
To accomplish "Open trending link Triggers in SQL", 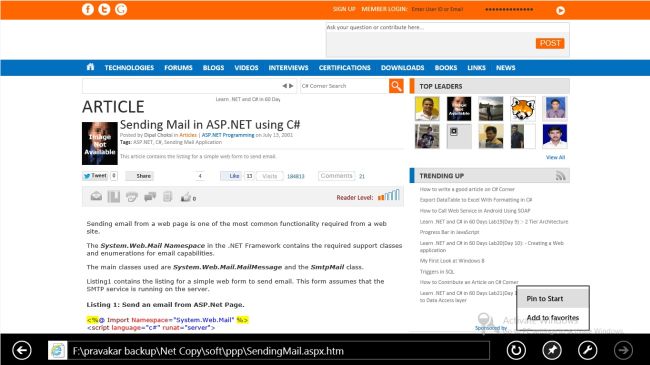I will (437, 272).
